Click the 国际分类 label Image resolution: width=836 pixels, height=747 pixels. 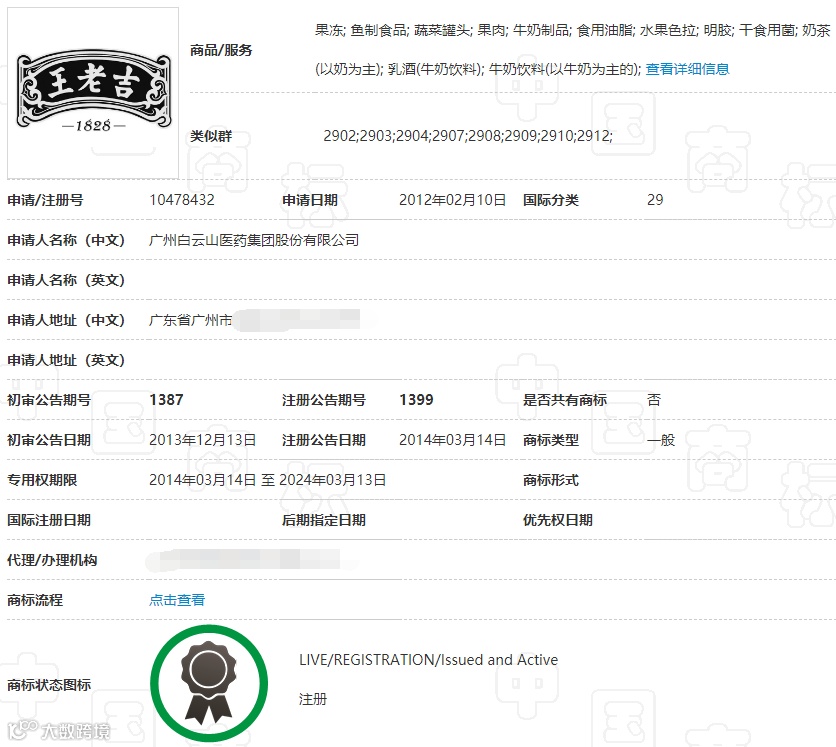tap(551, 200)
